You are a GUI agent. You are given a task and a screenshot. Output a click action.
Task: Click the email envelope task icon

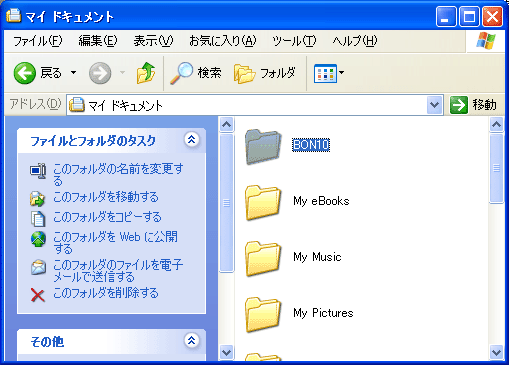pos(38,267)
